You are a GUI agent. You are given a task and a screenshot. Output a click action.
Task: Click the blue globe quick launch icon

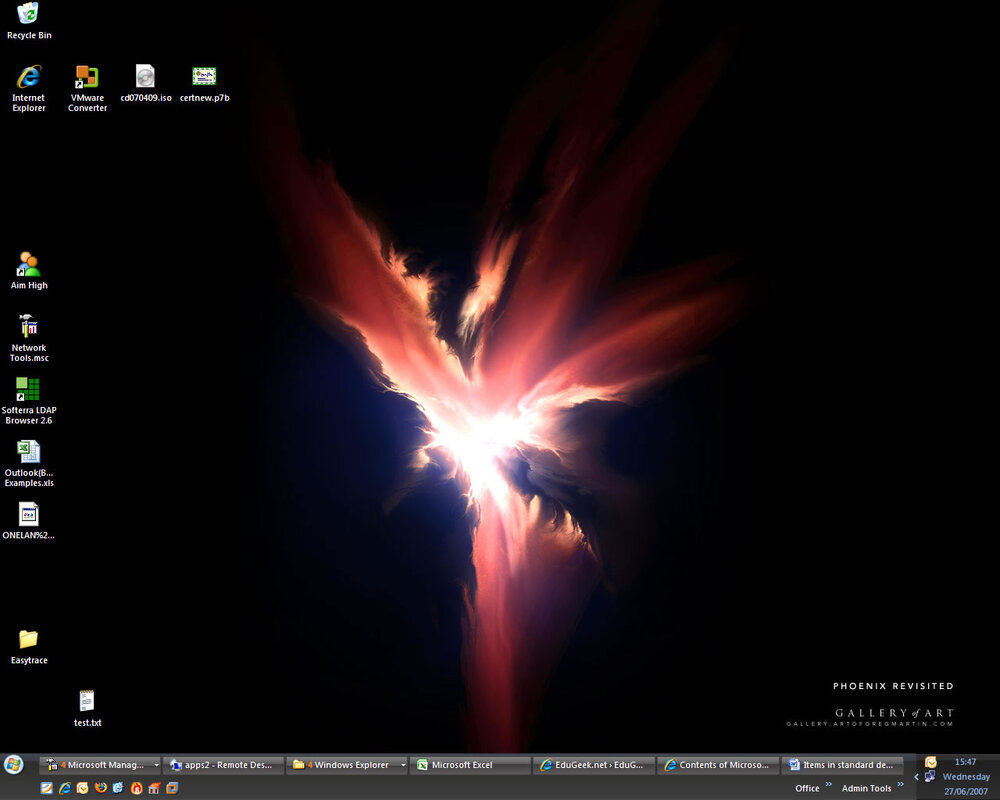click(118, 788)
